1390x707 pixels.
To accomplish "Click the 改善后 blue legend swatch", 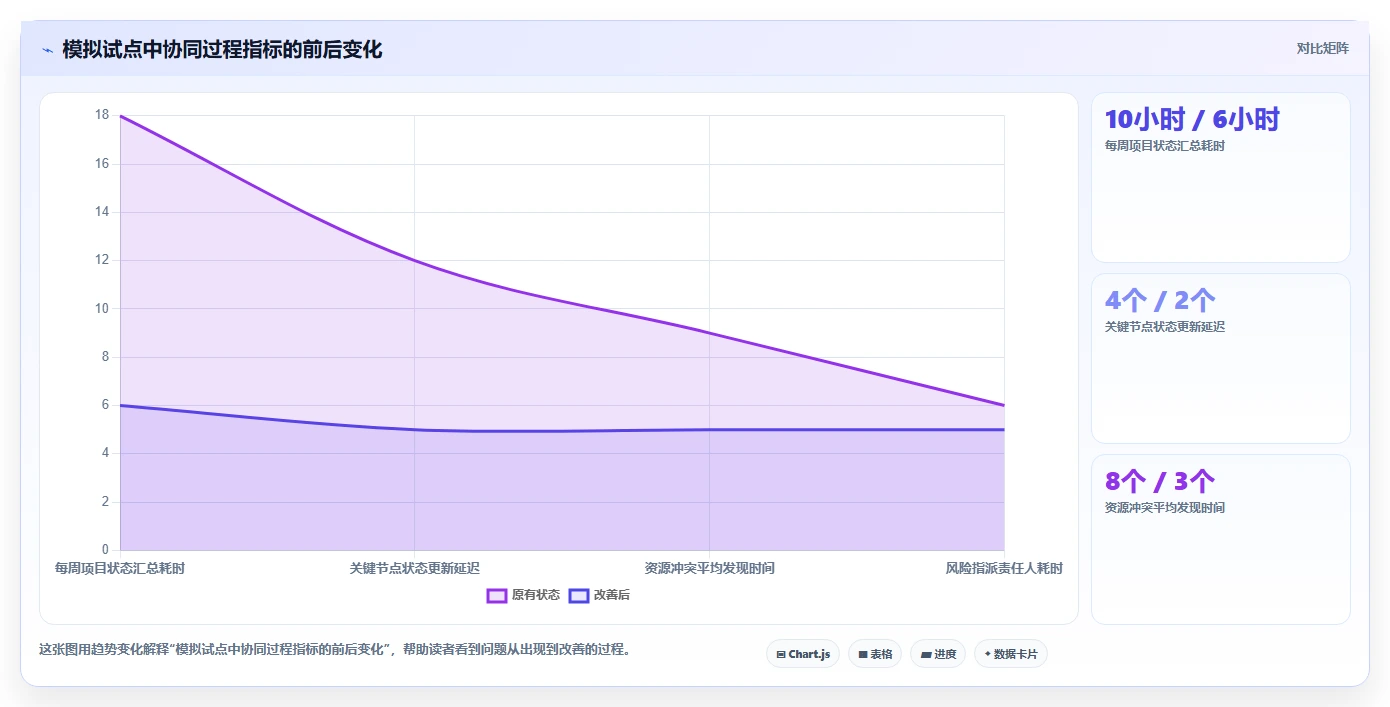I will (579, 595).
